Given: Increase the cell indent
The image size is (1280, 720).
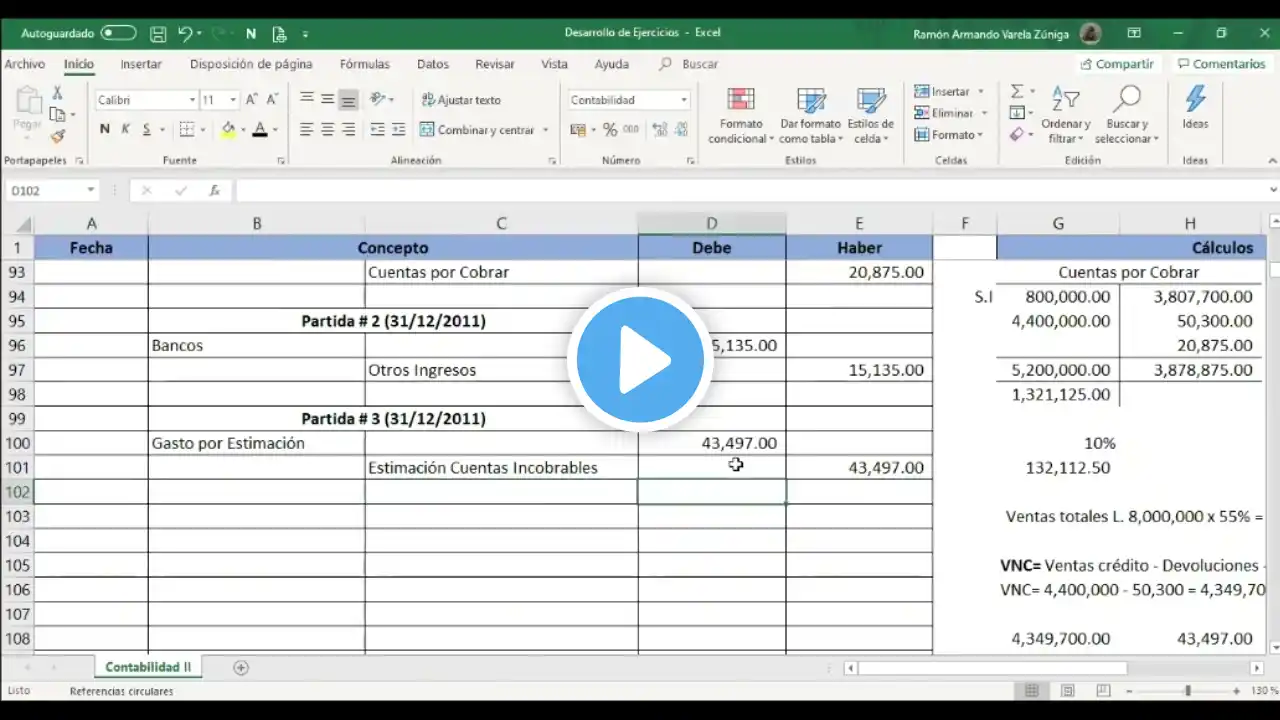Looking at the screenshot, I should pyautogui.click(x=398, y=130).
